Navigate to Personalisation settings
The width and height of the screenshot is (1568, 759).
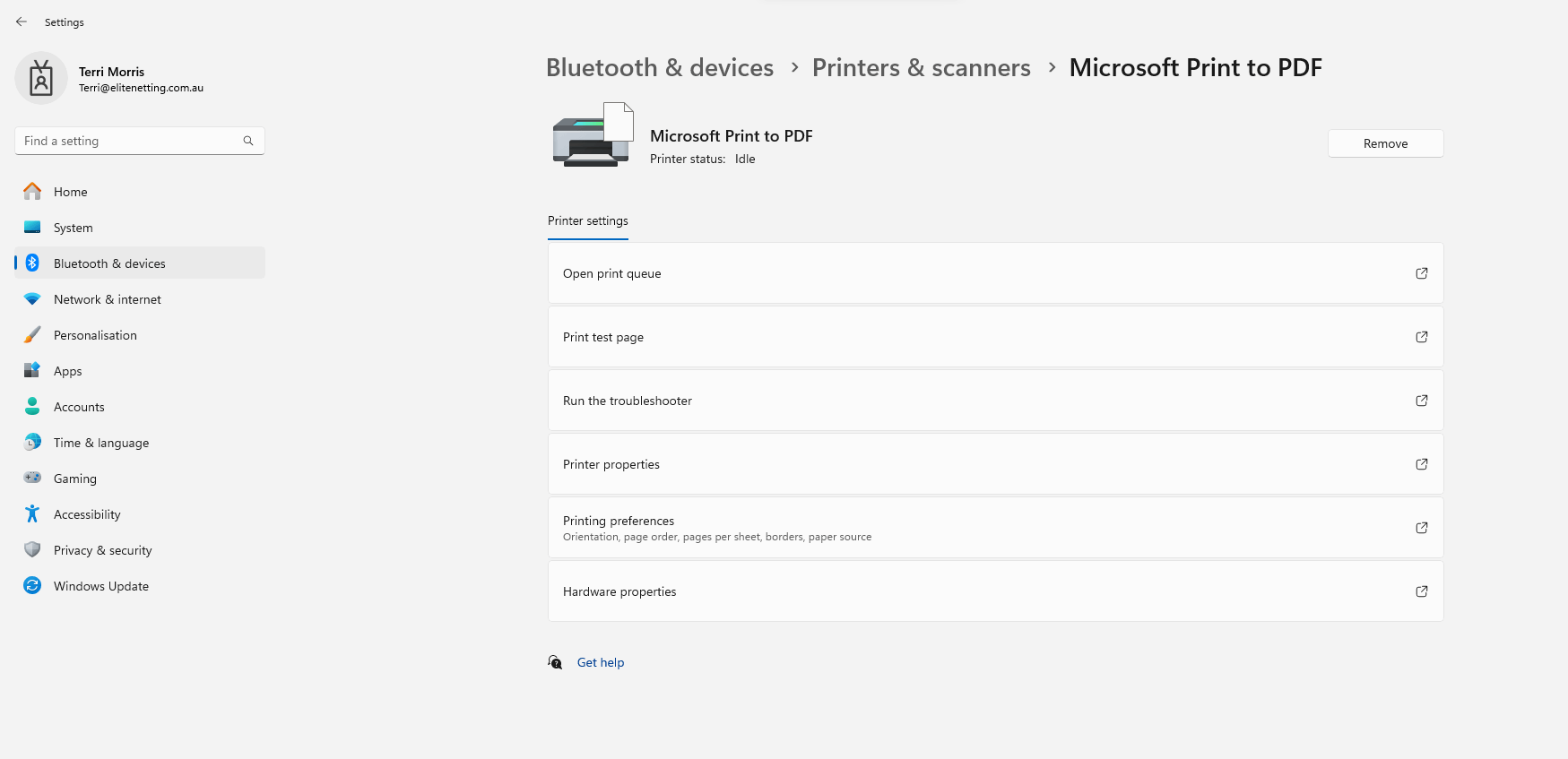click(140, 335)
